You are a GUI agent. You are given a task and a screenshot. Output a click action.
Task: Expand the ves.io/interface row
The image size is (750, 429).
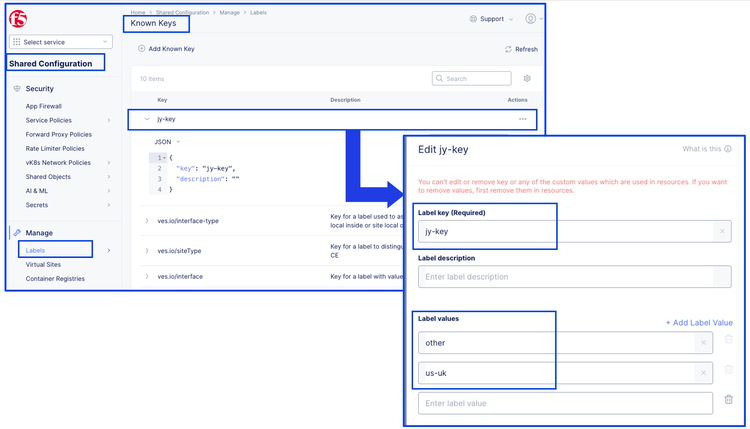tap(147, 276)
